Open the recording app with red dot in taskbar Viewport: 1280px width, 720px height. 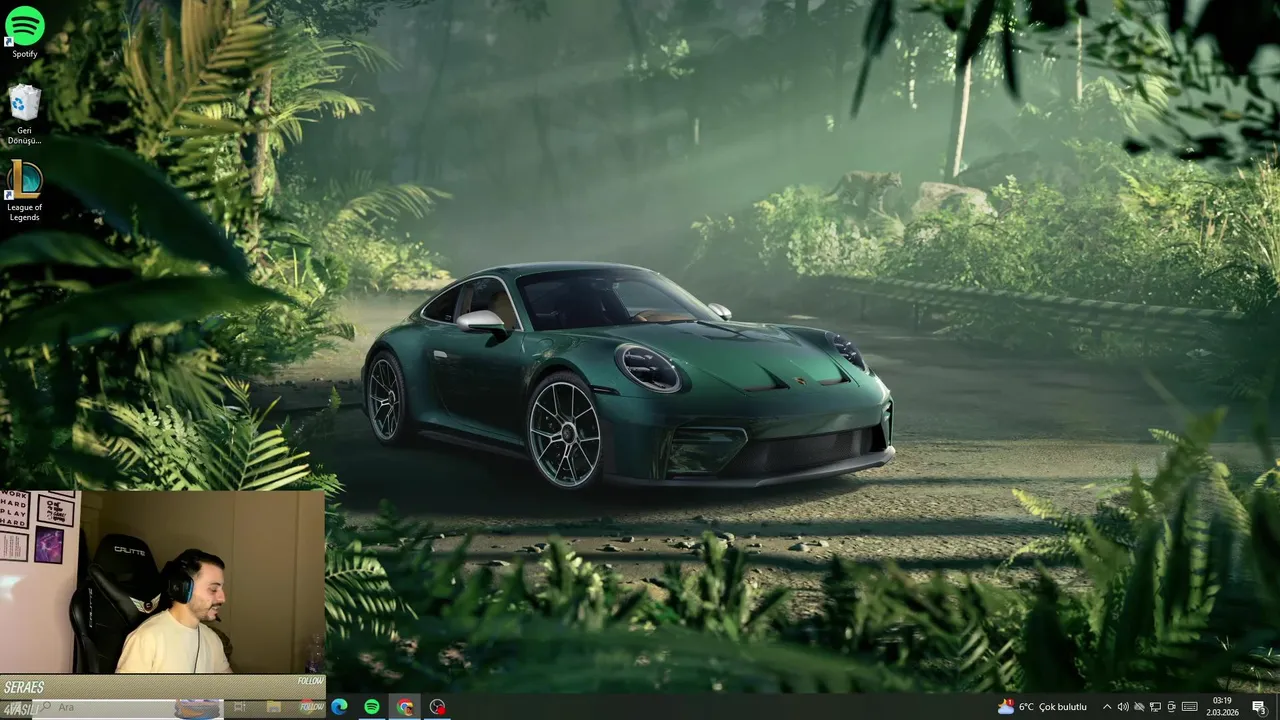pos(437,707)
